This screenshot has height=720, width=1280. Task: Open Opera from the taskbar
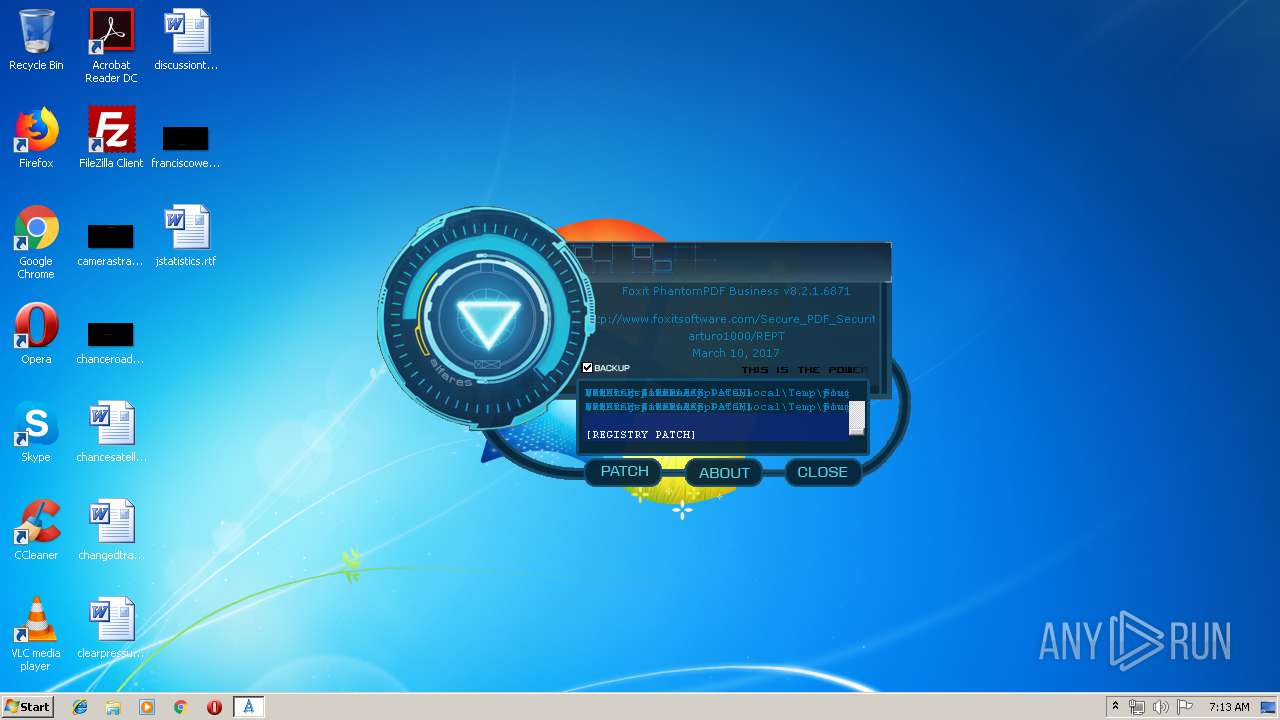coord(214,707)
